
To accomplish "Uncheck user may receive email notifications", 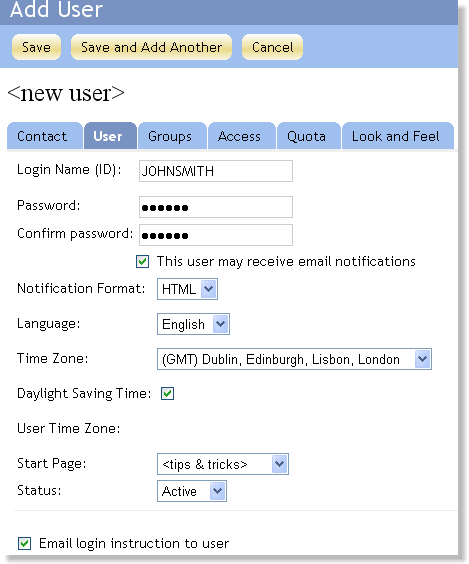I will click(142, 261).
